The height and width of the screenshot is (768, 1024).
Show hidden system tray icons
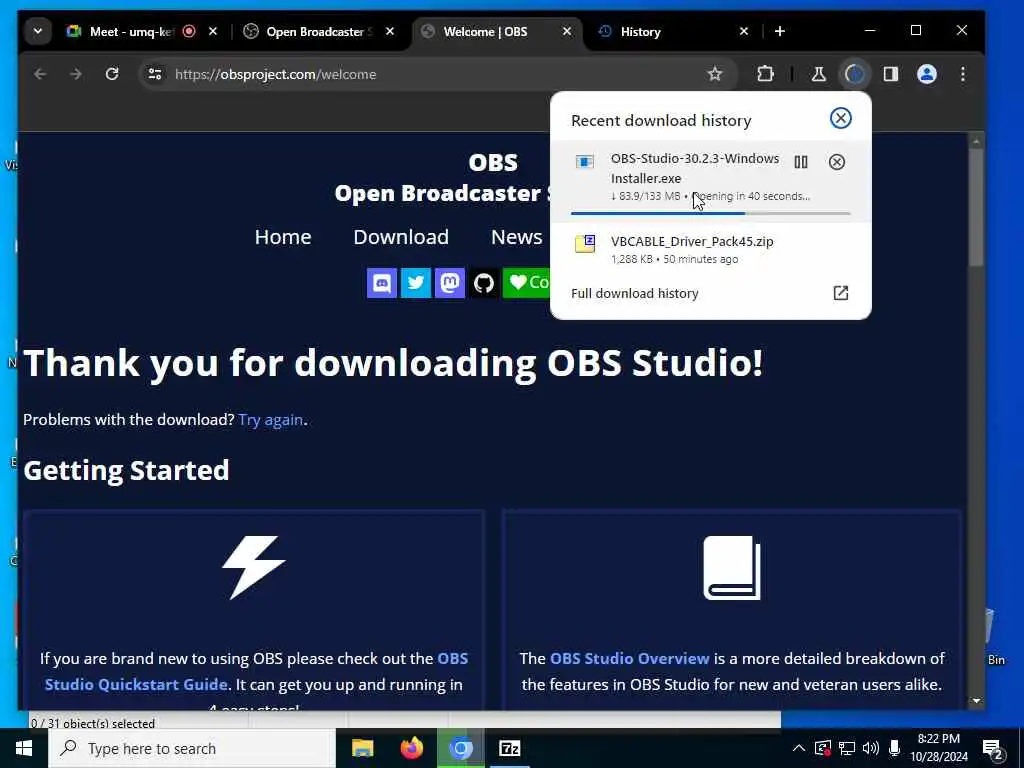(x=799, y=748)
